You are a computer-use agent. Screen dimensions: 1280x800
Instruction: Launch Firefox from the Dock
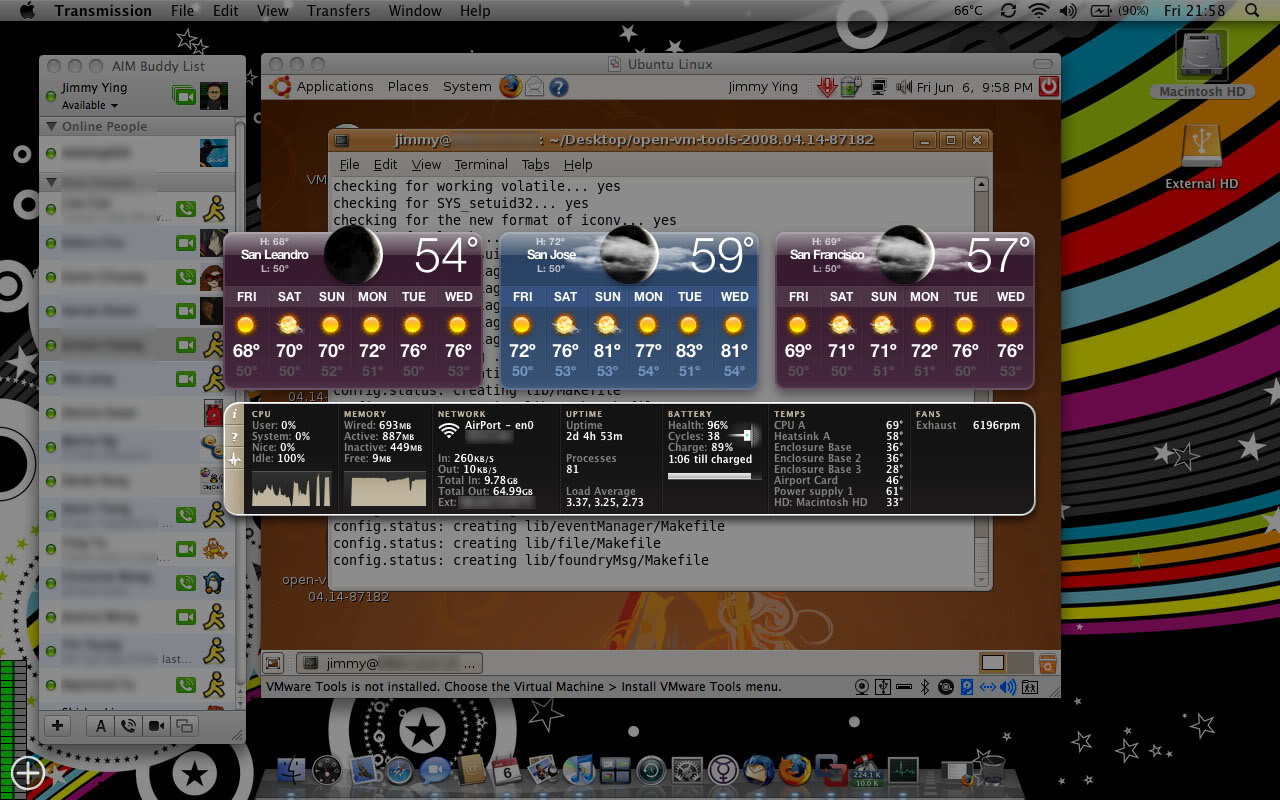coord(795,771)
